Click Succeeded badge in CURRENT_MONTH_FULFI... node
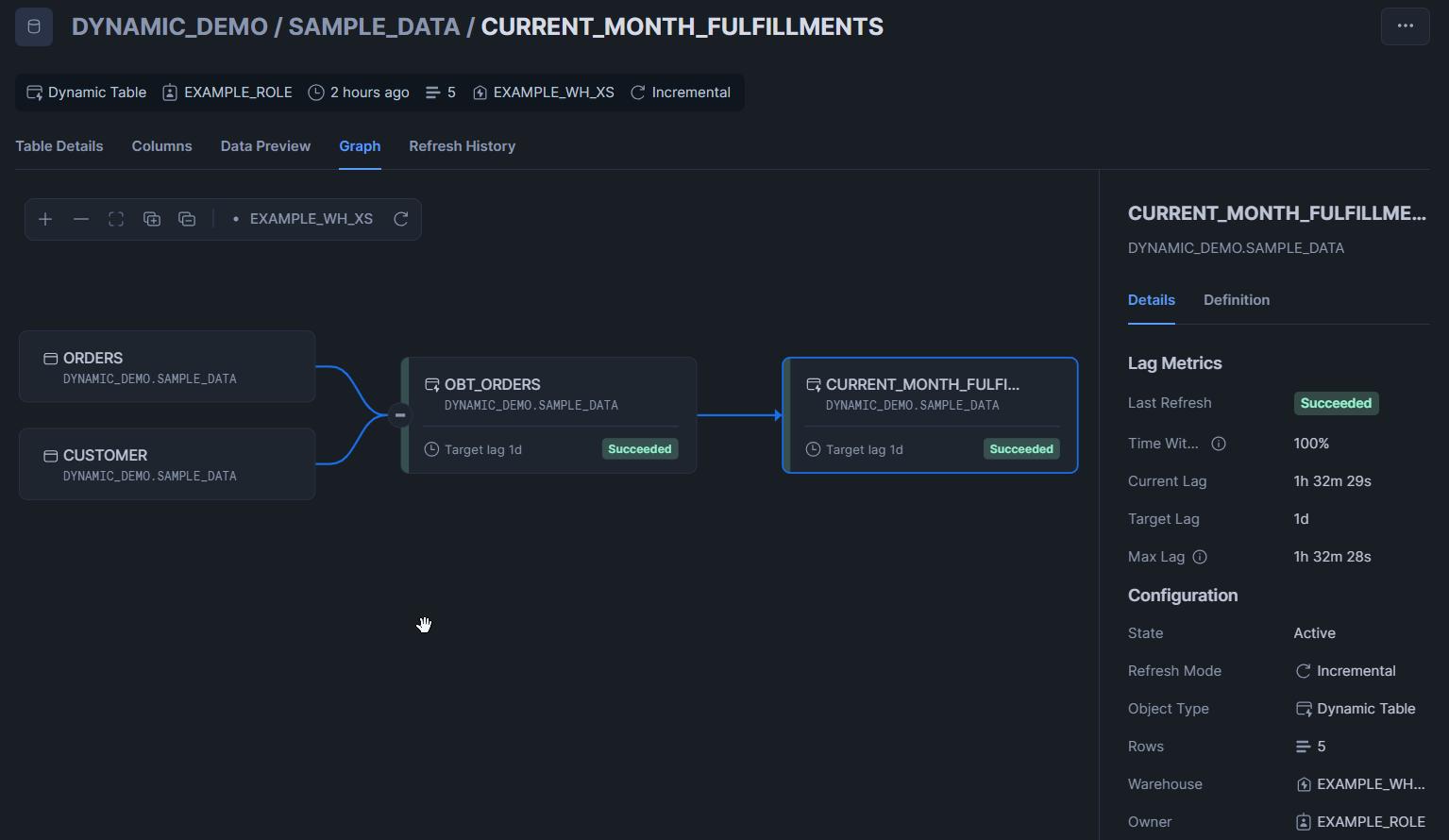Screen dimensions: 1449x840 pos(1021,449)
